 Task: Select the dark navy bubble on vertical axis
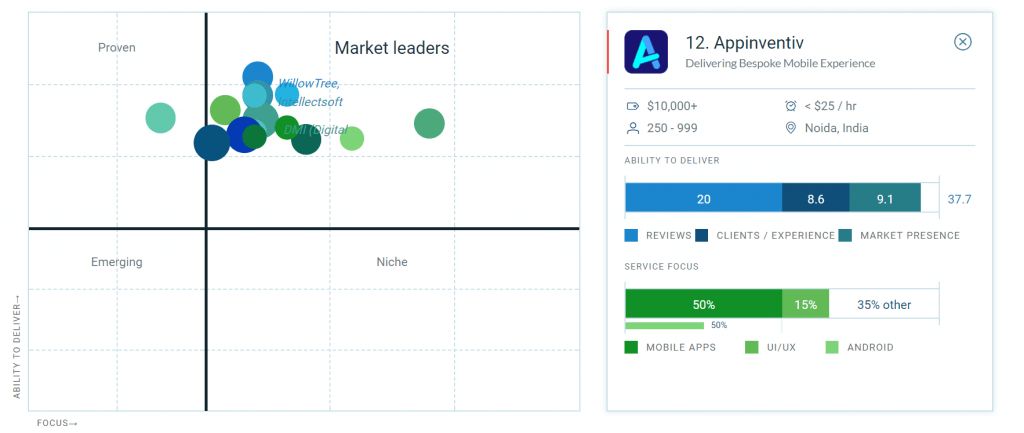click(x=212, y=142)
